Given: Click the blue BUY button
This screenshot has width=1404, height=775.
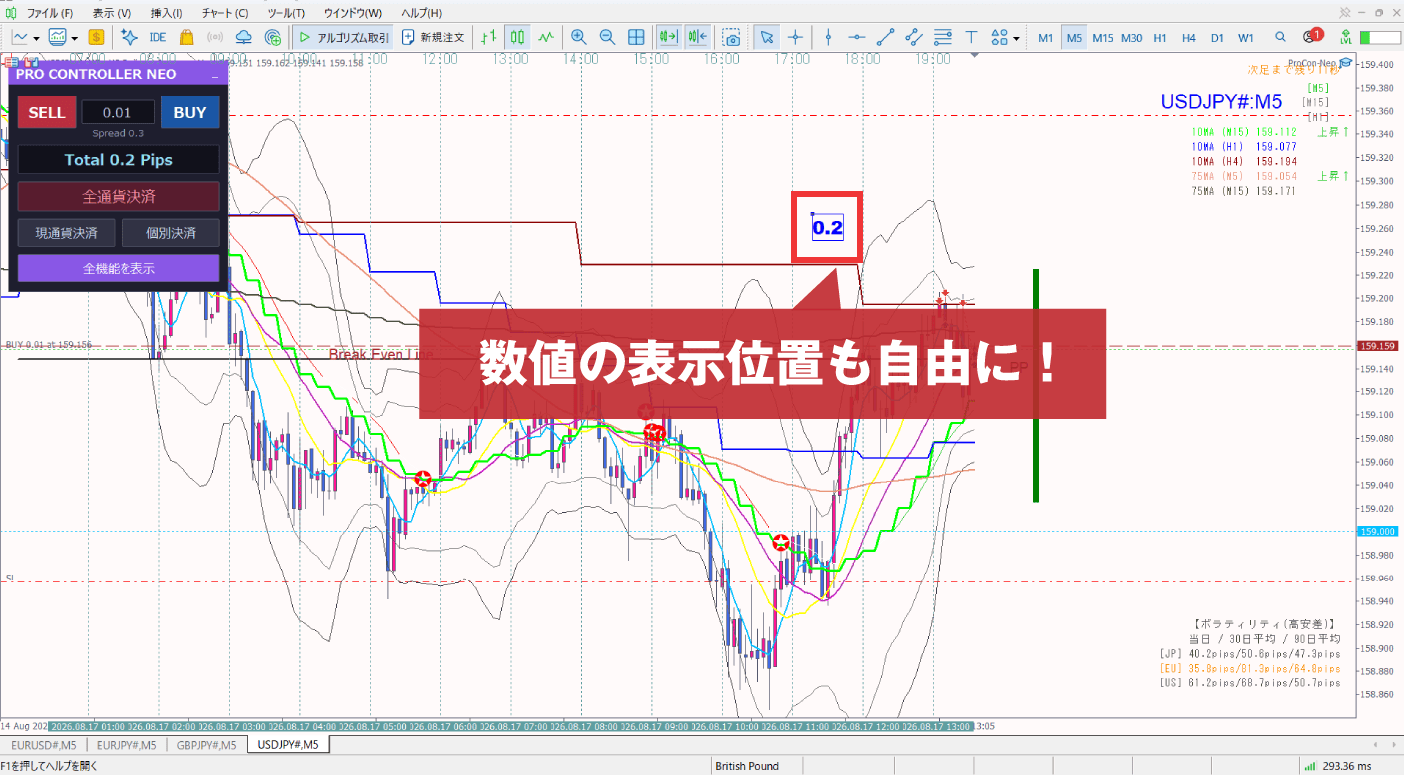Looking at the screenshot, I should click(x=190, y=112).
